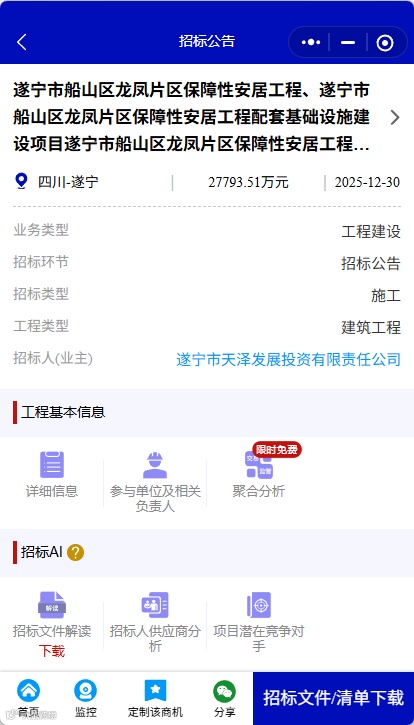Share via the 分享 WeChat icon

(224, 698)
